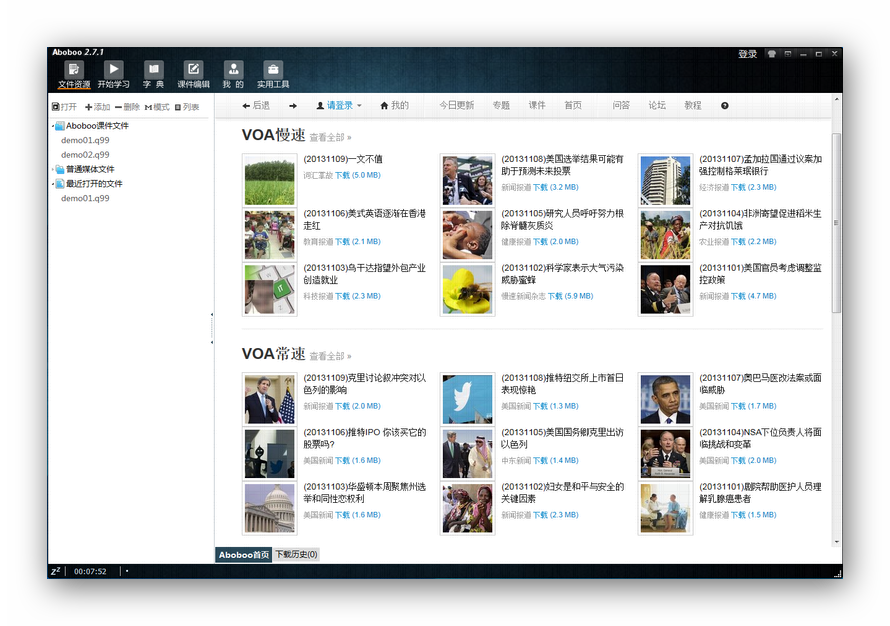Switch to the 下载历史(0) tab
890x626 pixels.
296,554
